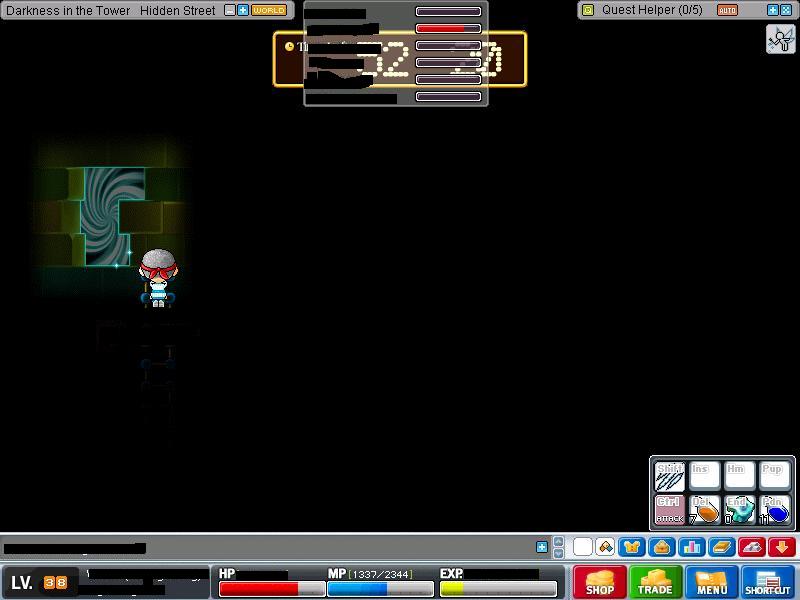Use the blue potion in Pdn quickslot
The image size is (800, 600).
coord(774,510)
